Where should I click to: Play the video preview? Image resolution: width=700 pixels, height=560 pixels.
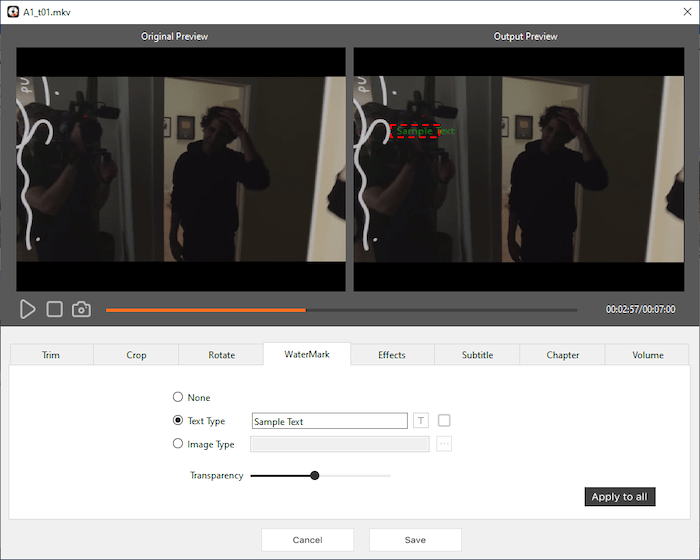pos(28,310)
